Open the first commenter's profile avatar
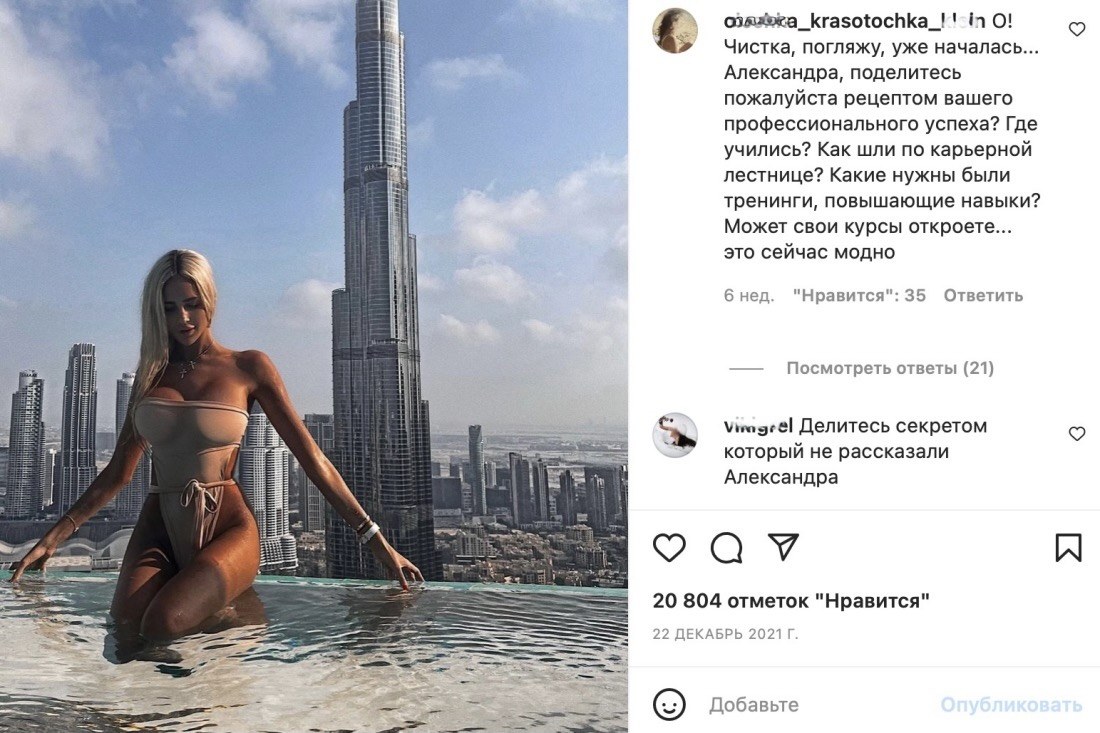This screenshot has height=733, width=1100. [675, 30]
